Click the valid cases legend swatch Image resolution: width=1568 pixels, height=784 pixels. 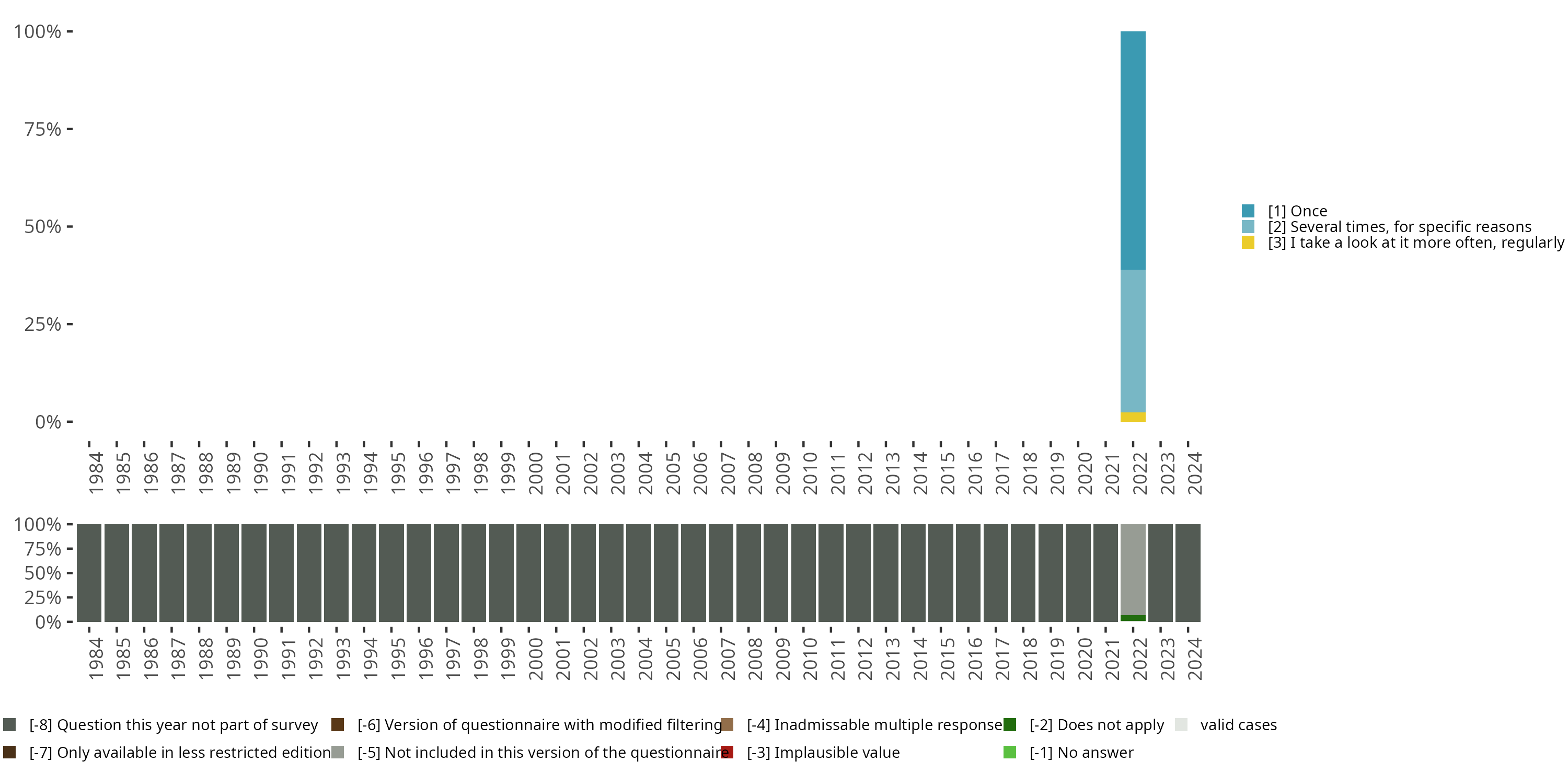tap(1181, 724)
